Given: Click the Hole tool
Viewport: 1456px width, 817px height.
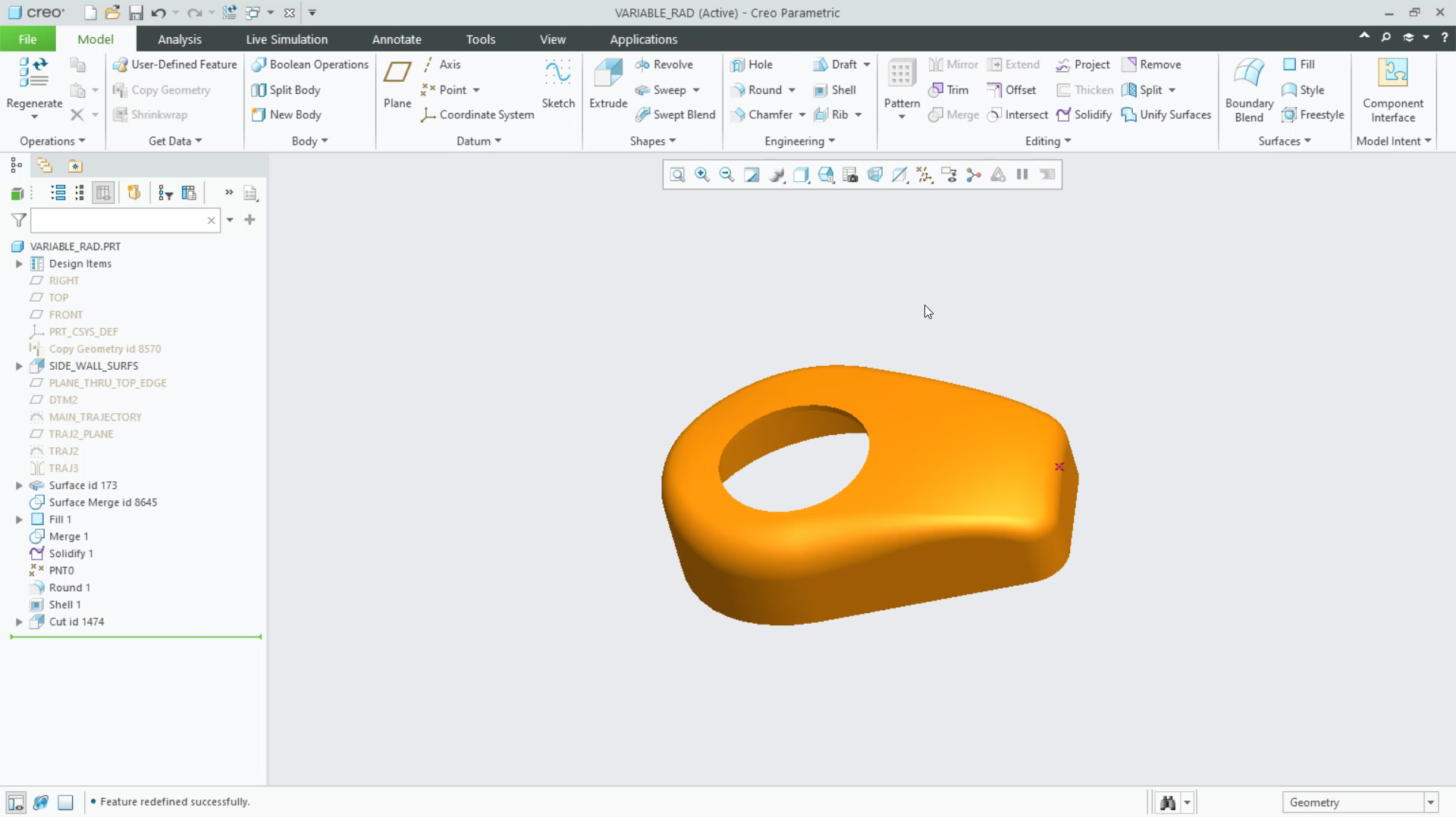Looking at the screenshot, I should [752, 64].
